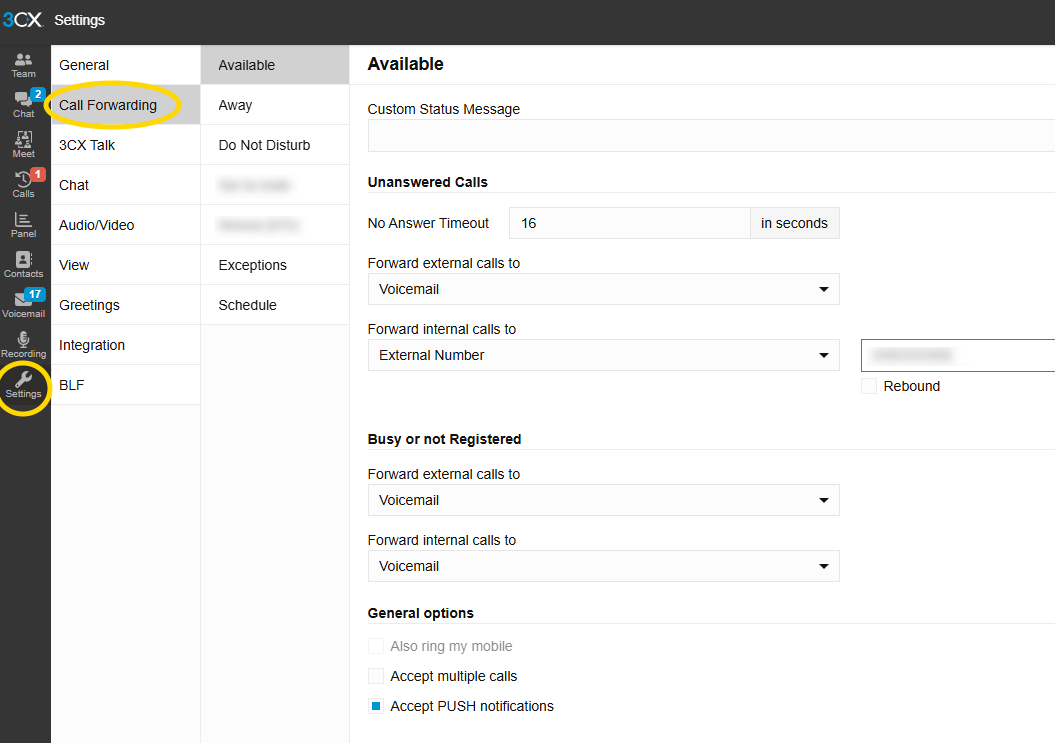The width and height of the screenshot is (1055, 743).
Task: Open the Chat settings menu item
Action: point(126,185)
